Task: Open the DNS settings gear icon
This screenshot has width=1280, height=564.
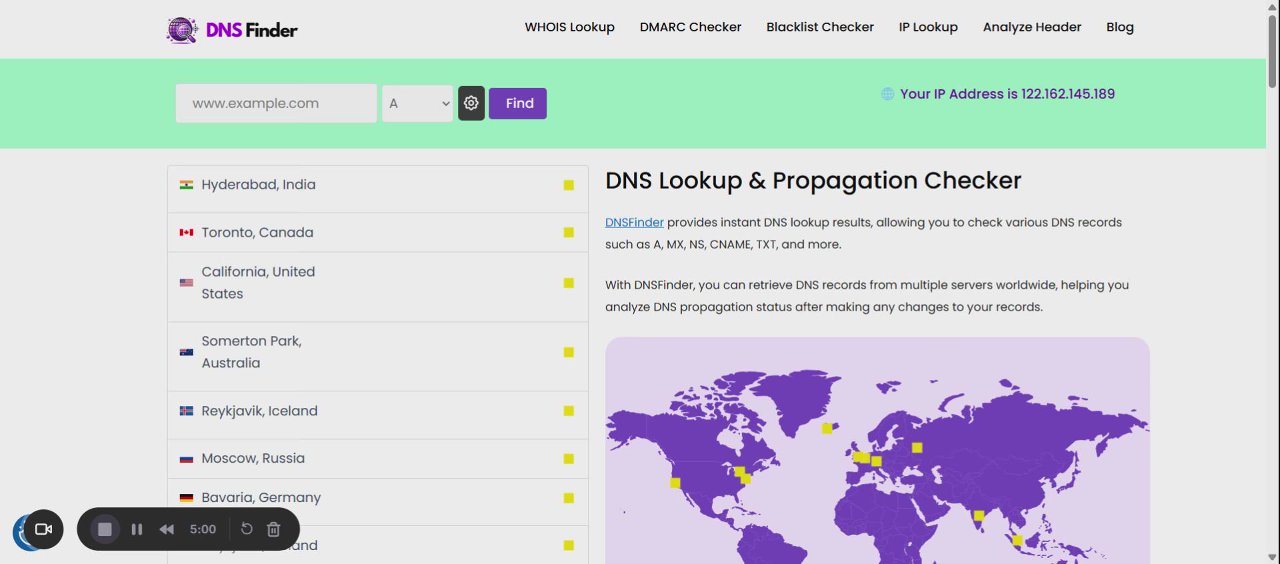Action: [471, 103]
